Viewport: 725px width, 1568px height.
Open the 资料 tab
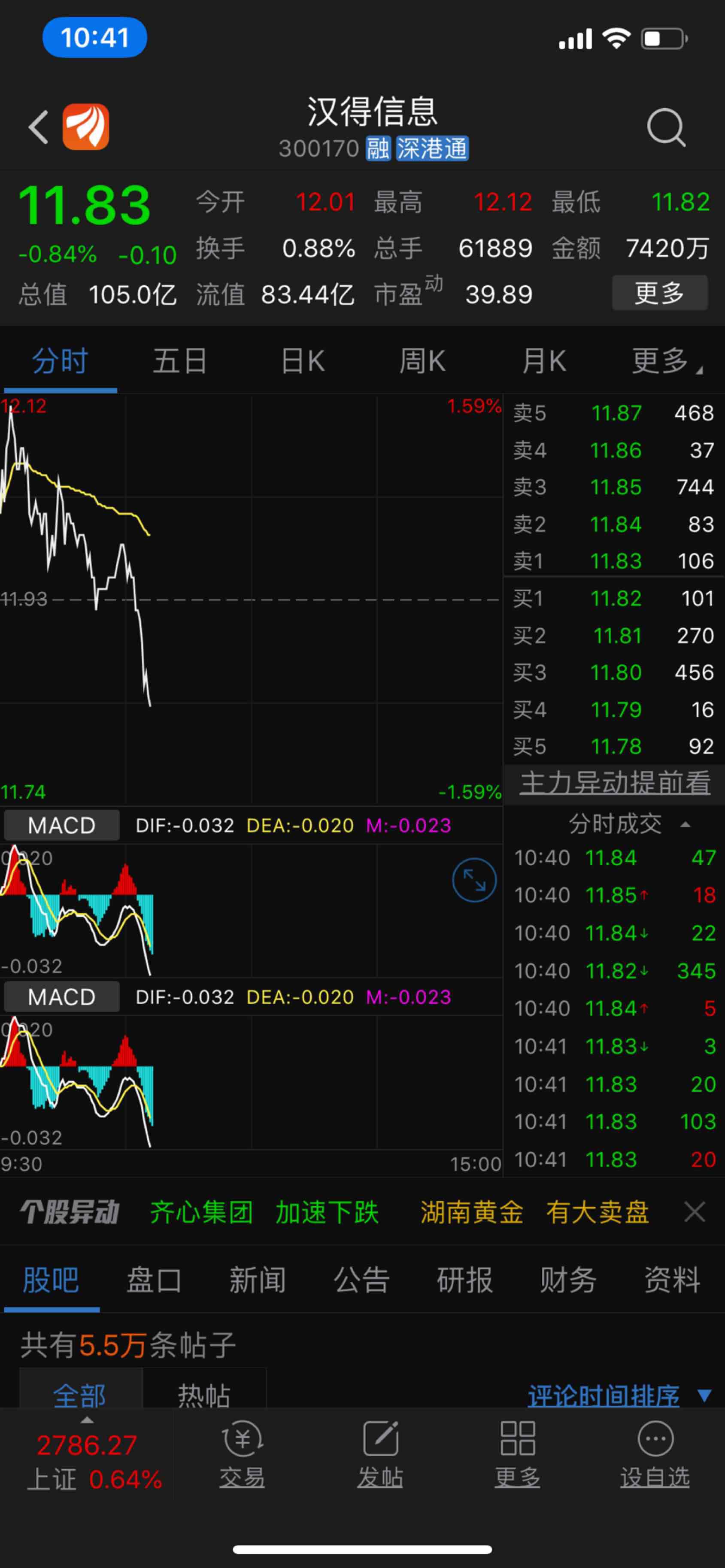(672, 1280)
